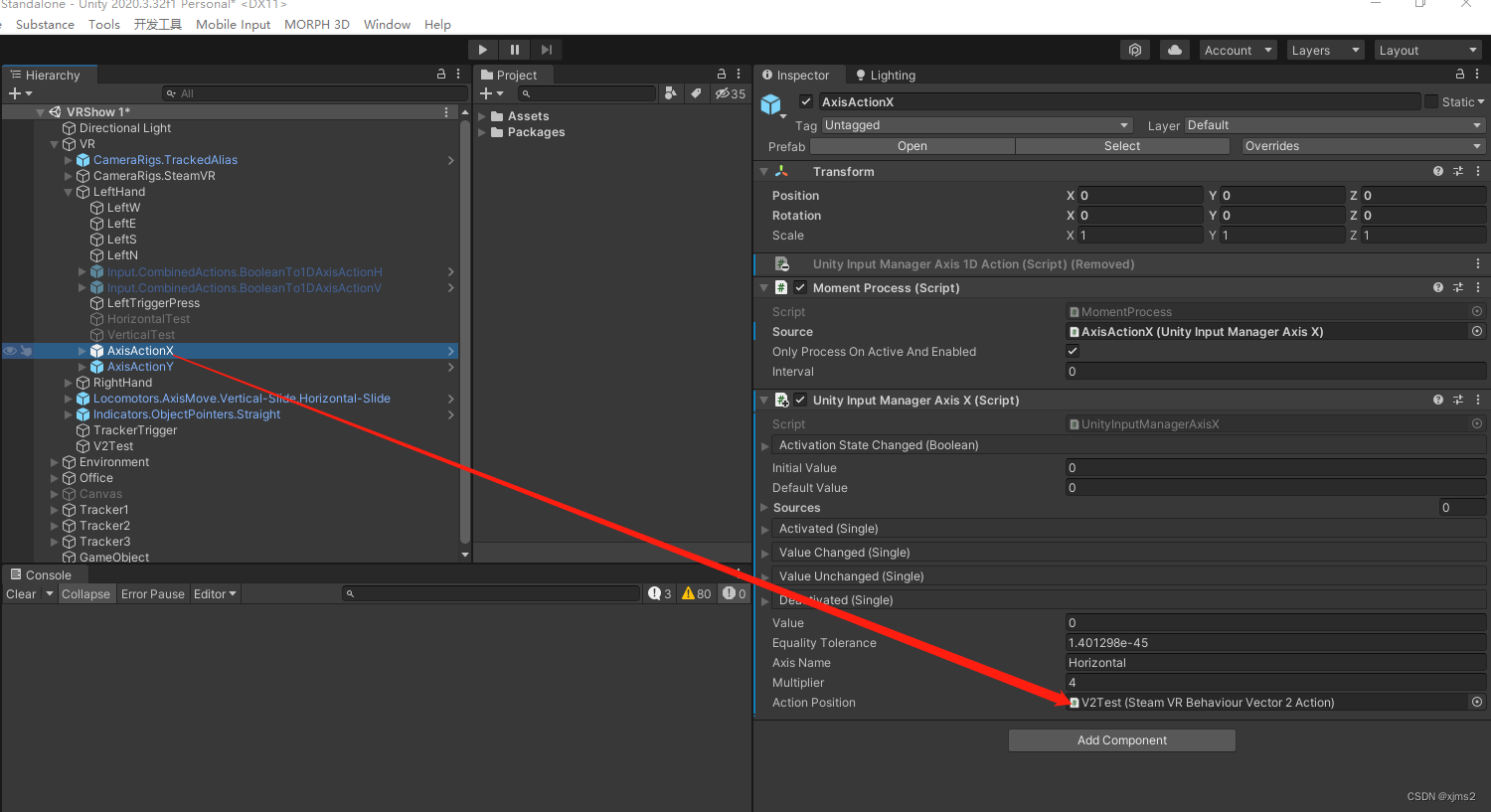Toggle hidden packages visibility showing 35

731,93
